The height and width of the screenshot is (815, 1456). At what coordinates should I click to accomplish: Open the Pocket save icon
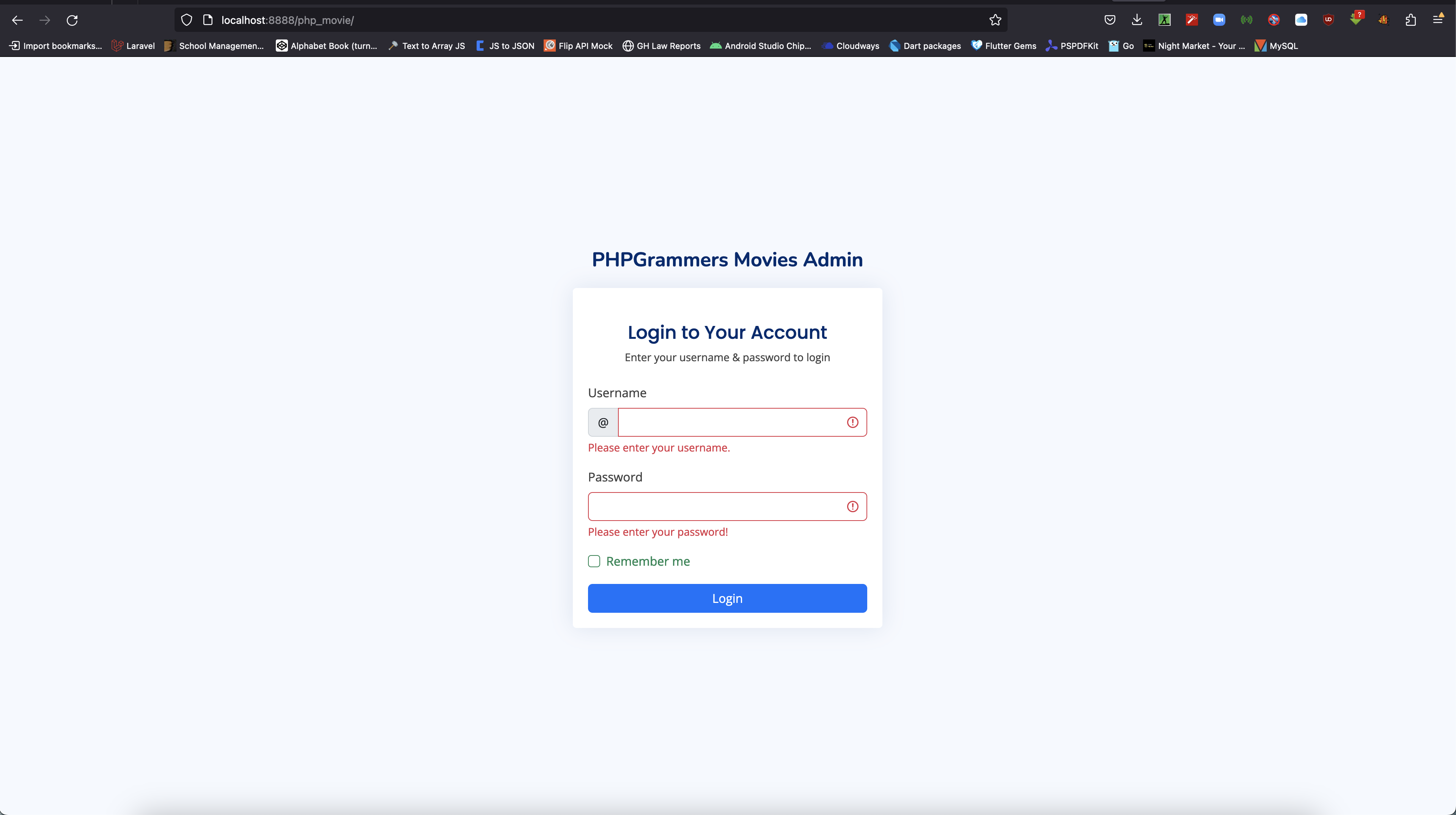pos(1110,20)
